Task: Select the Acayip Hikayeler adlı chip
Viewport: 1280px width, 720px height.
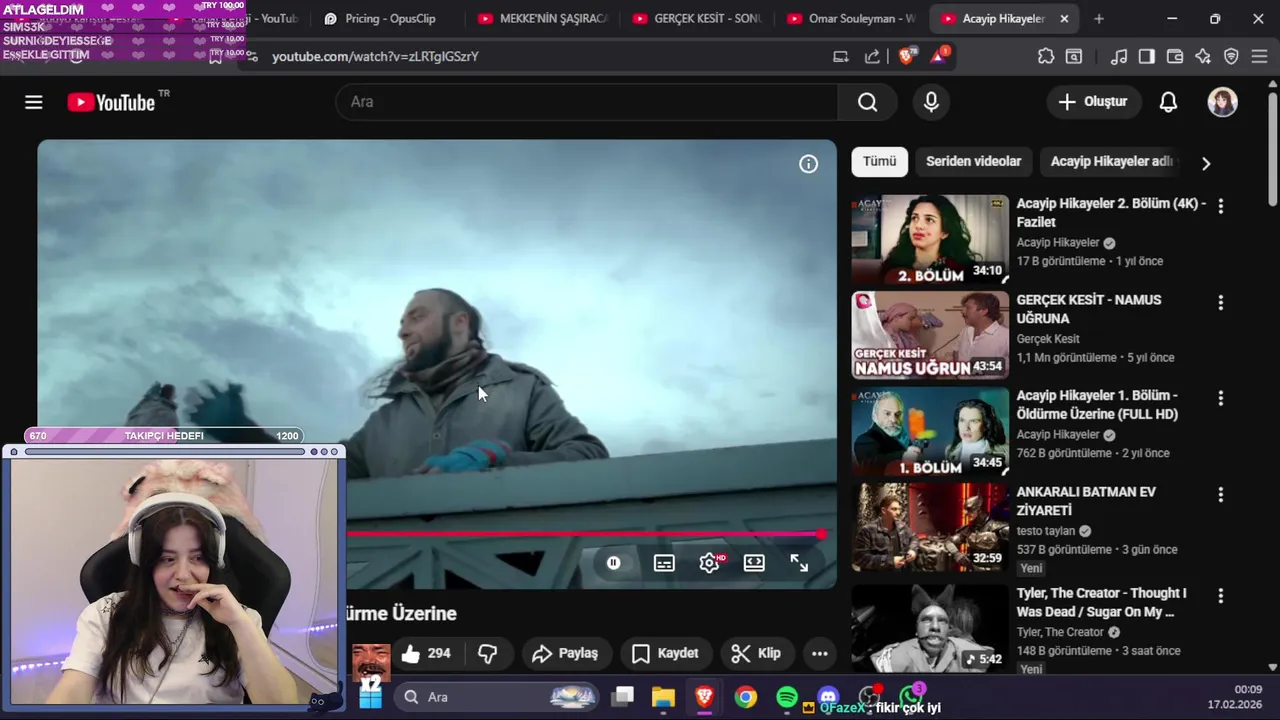Action: (1110, 162)
